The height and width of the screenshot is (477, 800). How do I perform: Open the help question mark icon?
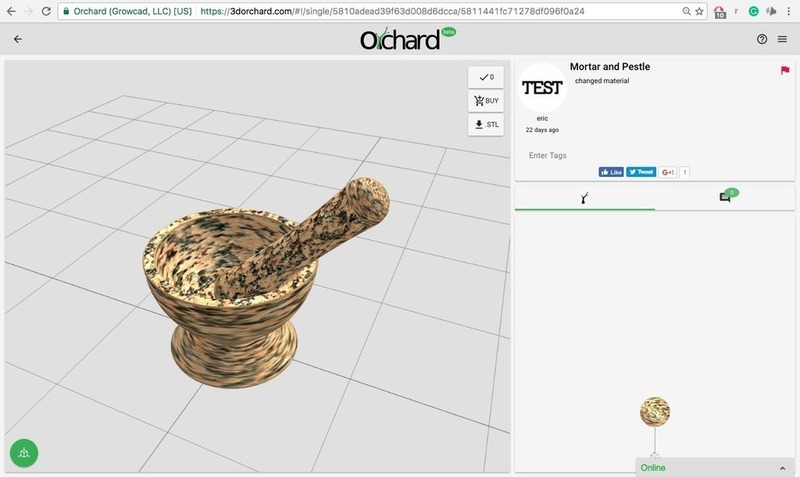click(x=762, y=39)
